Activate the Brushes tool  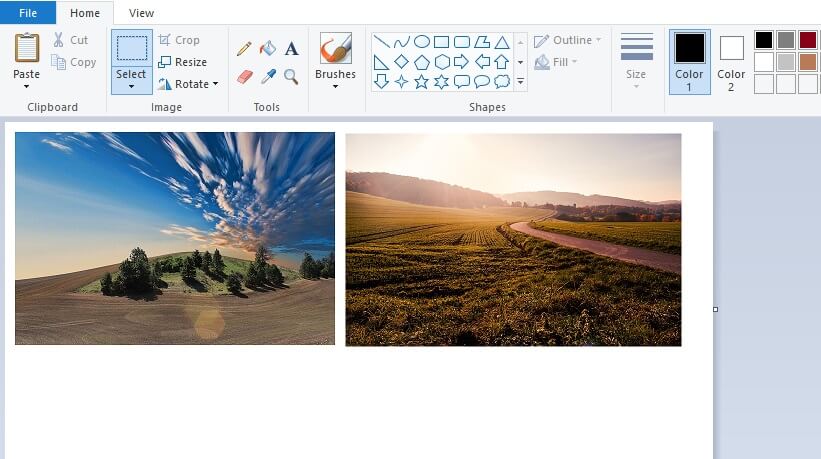point(336,48)
